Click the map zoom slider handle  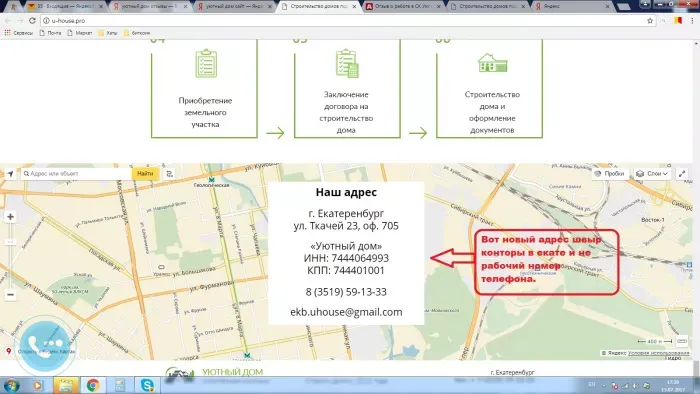click(10, 242)
